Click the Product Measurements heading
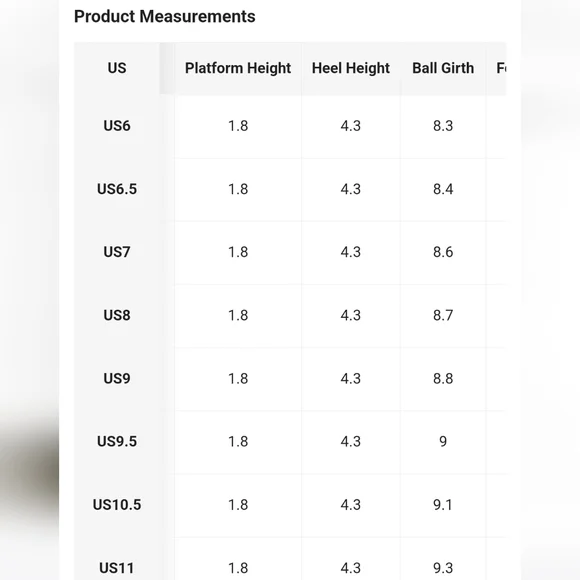The width and height of the screenshot is (580, 580). point(165,17)
